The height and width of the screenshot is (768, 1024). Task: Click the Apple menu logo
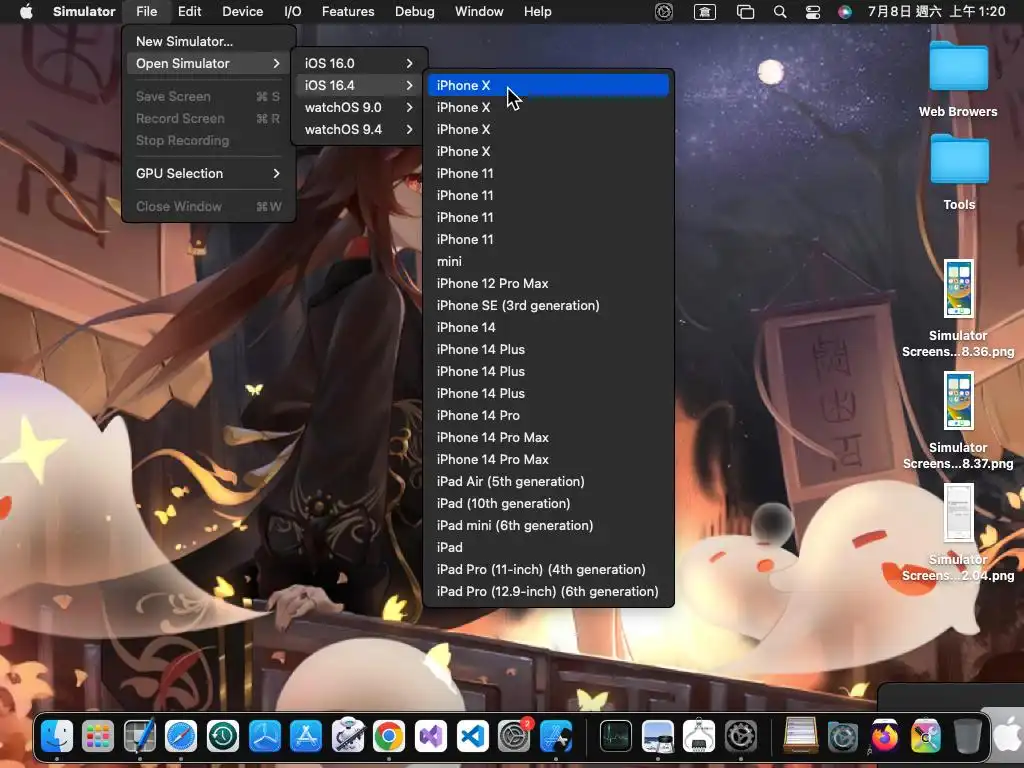pyautogui.click(x=26, y=11)
